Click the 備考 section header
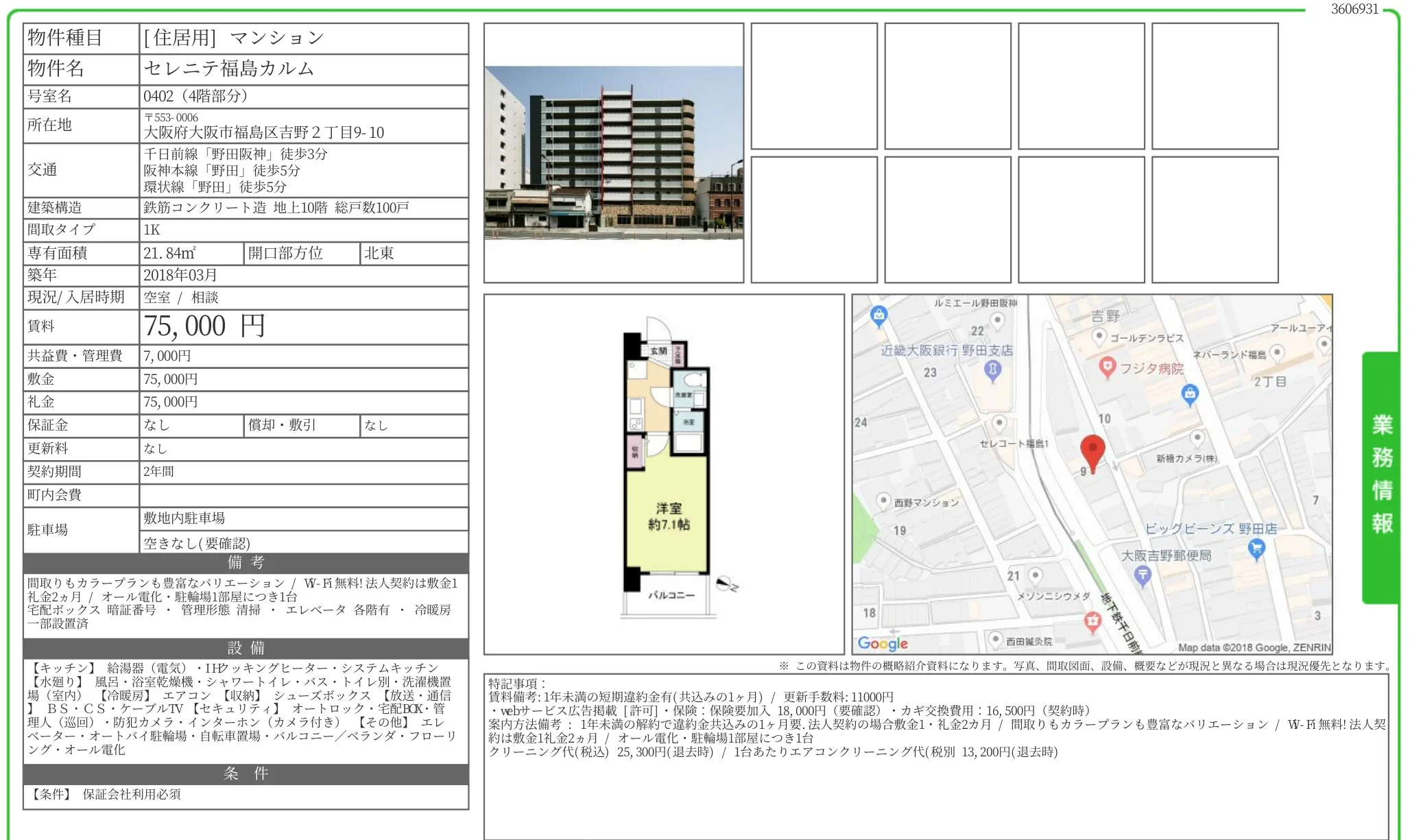This screenshot has height=840, width=1410. [246, 563]
